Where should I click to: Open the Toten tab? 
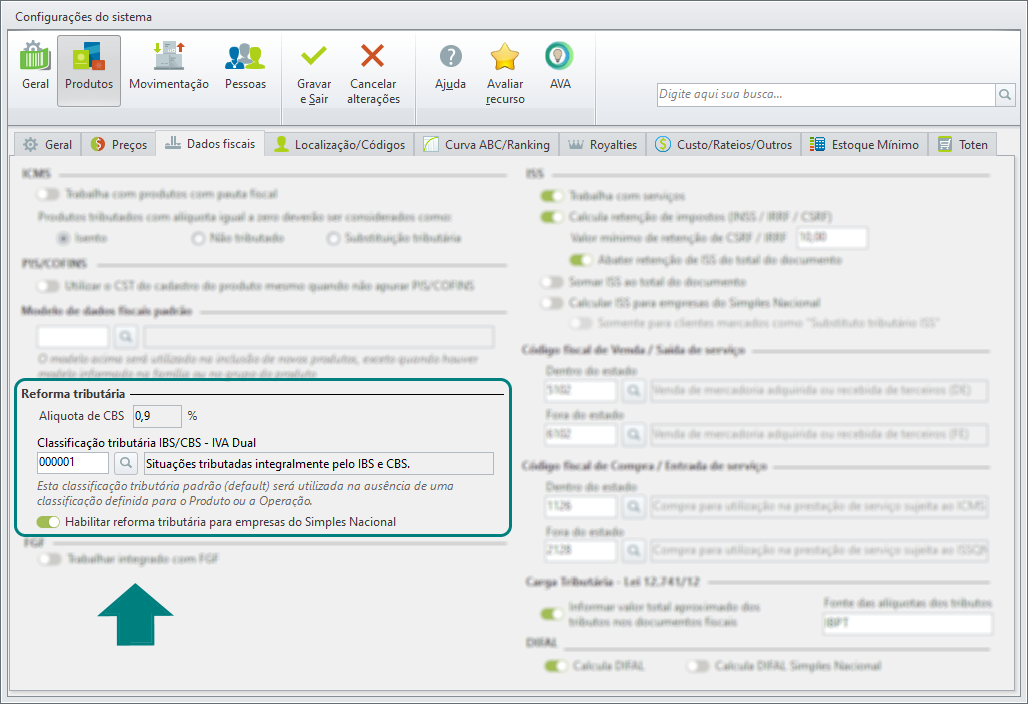click(963, 144)
